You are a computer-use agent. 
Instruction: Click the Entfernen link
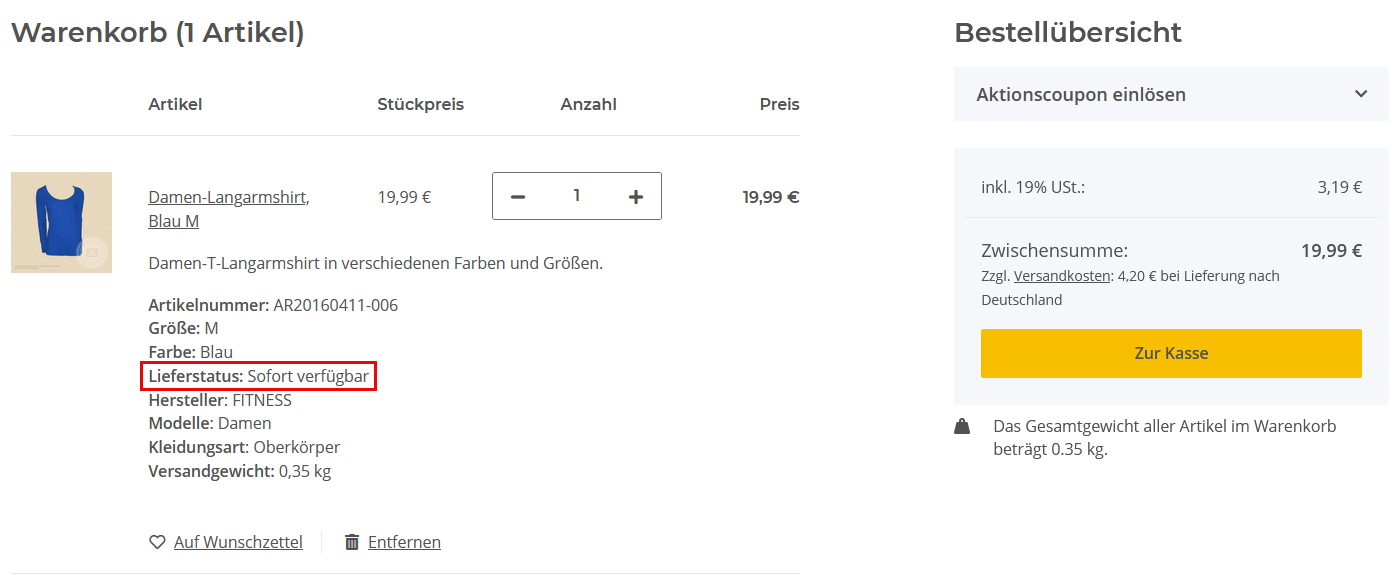pos(404,542)
